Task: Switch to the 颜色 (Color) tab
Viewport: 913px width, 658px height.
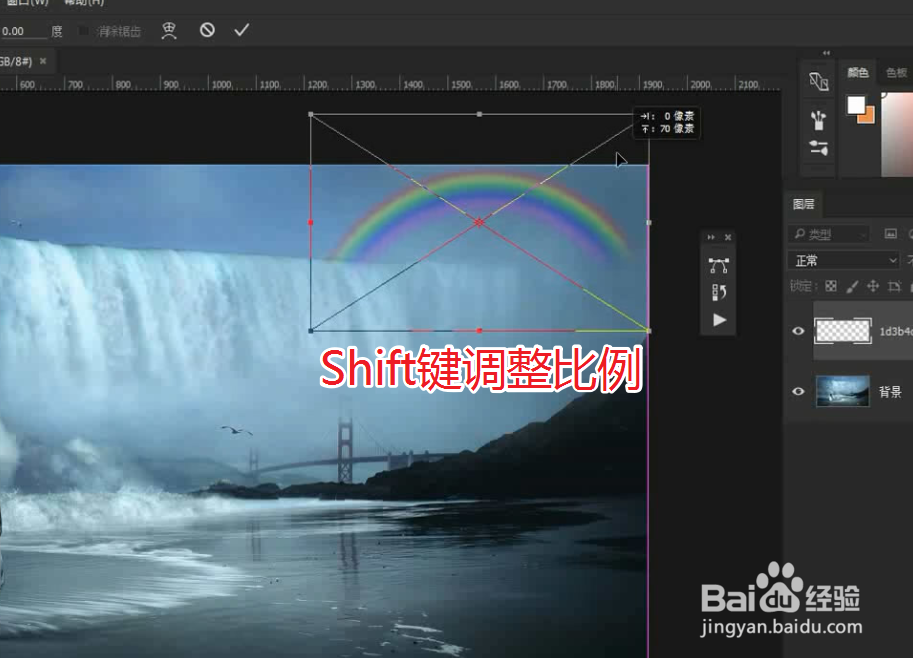Action: 857,72
